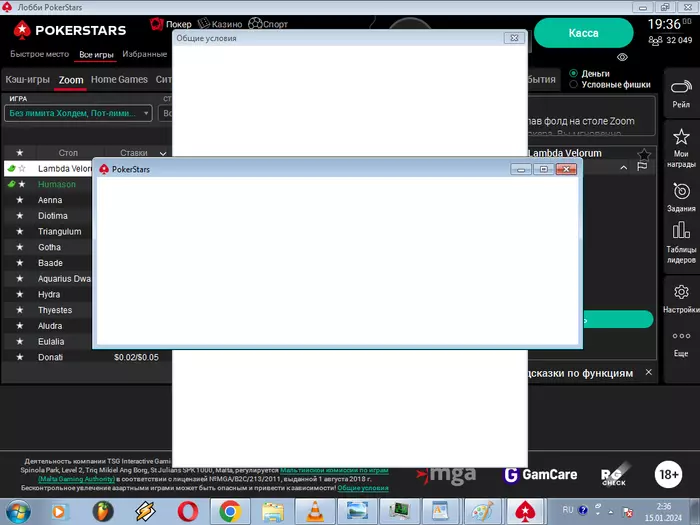The image size is (700, 525).
Task: Select the Triangulum table row
Action: click(x=48, y=232)
